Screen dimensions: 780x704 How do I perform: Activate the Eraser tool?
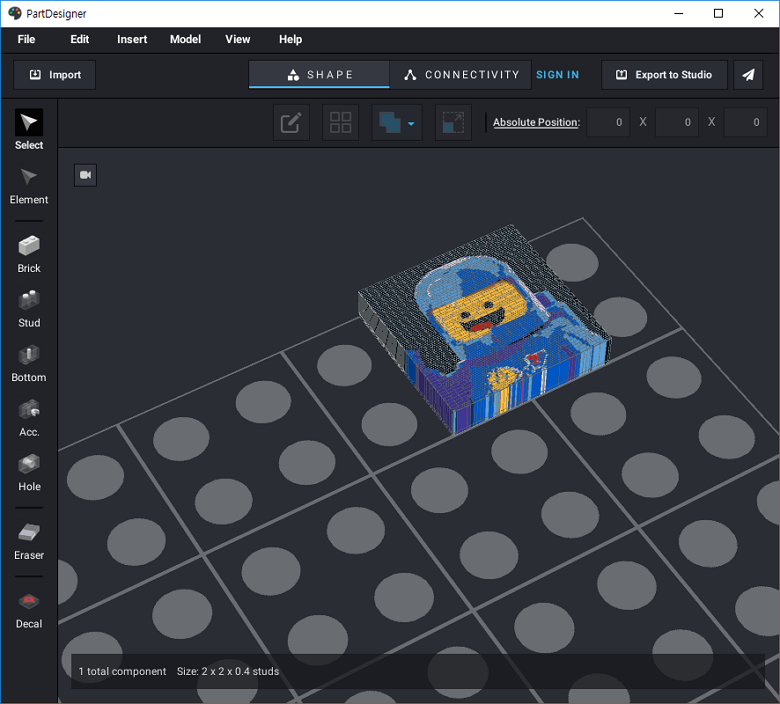pyautogui.click(x=29, y=541)
